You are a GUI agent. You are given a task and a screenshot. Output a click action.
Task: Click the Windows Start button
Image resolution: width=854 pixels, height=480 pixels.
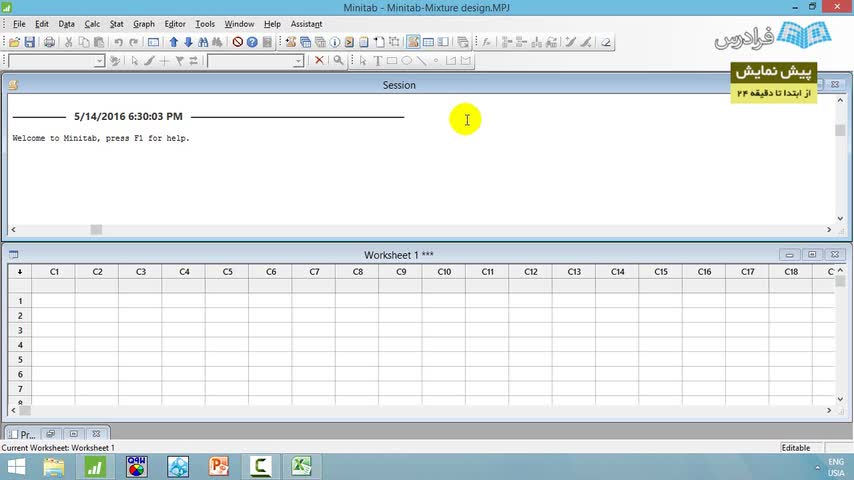pyautogui.click(x=16, y=467)
